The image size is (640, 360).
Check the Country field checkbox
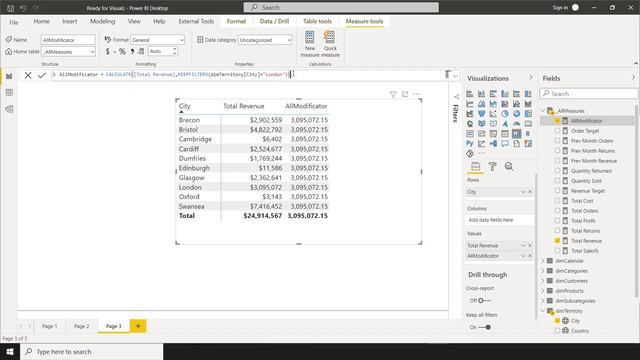point(557,331)
